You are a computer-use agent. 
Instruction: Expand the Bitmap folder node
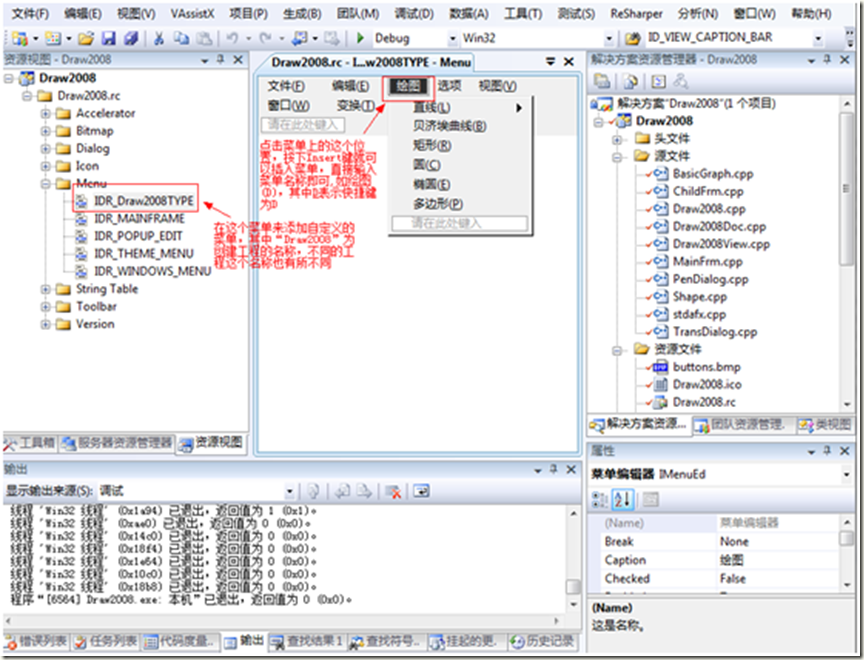tap(45, 131)
